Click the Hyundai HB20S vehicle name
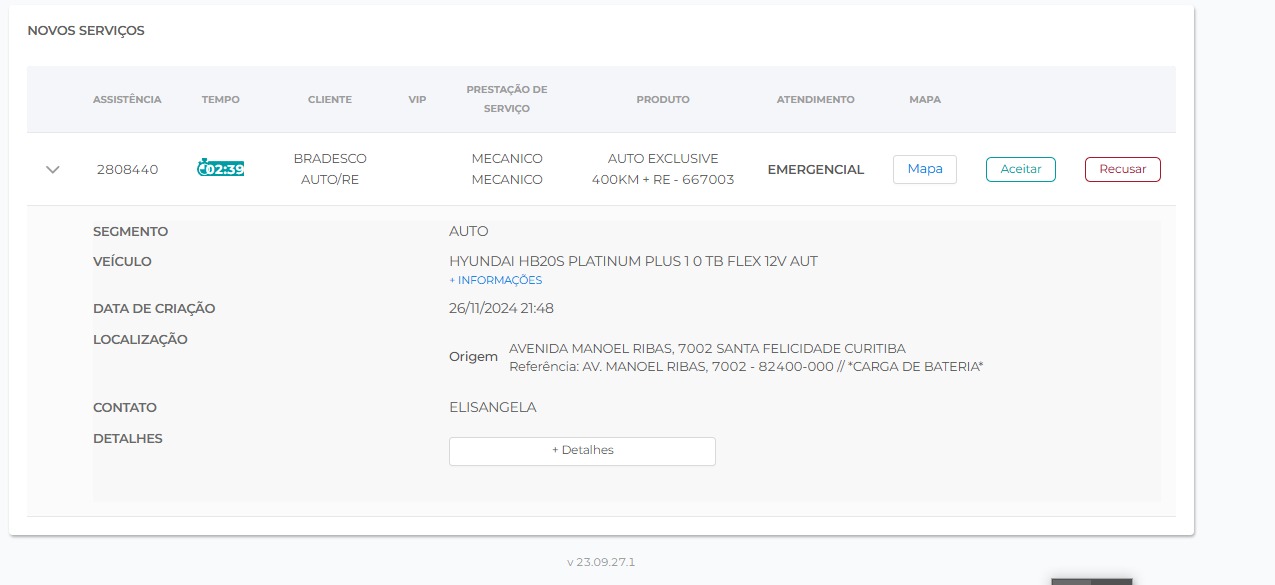This screenshot has height=585, width=1275. pos(633,261)
